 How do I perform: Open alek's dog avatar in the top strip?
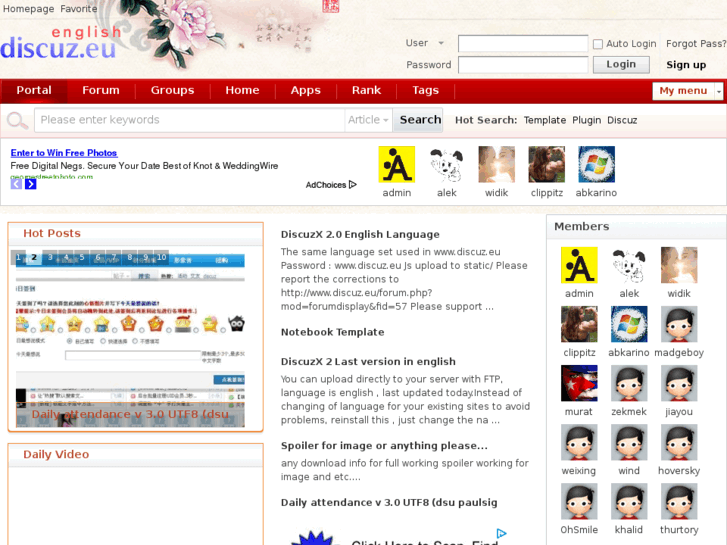[x=446, y=164]
